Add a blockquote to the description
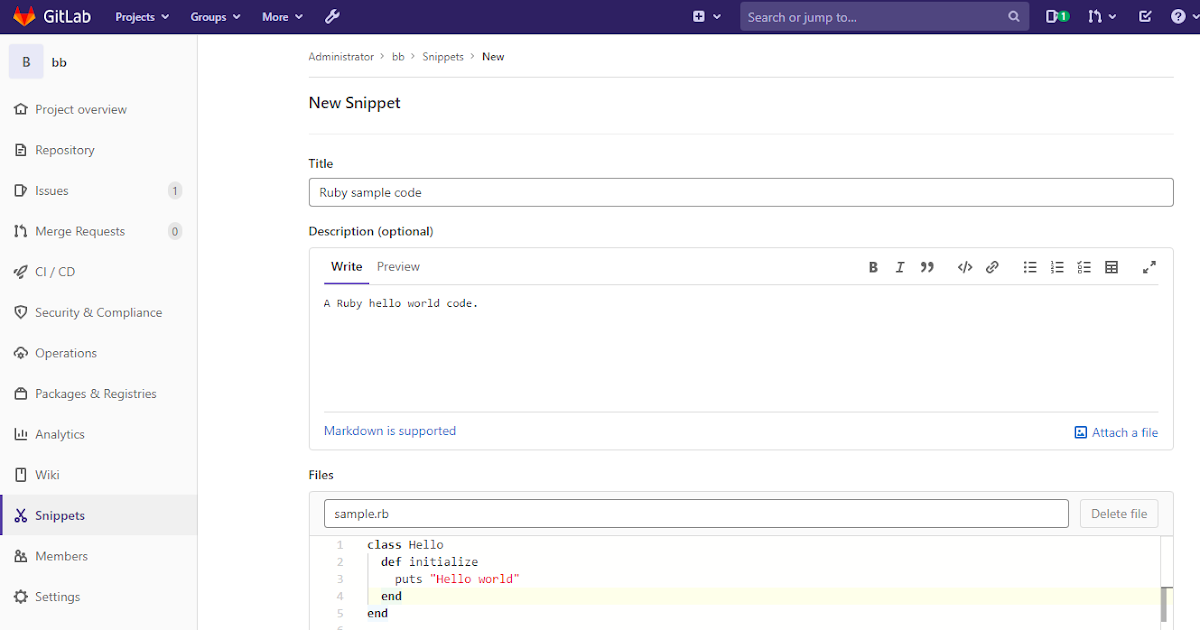Screen dimensions: 1200x630 [x=927, y=267]
